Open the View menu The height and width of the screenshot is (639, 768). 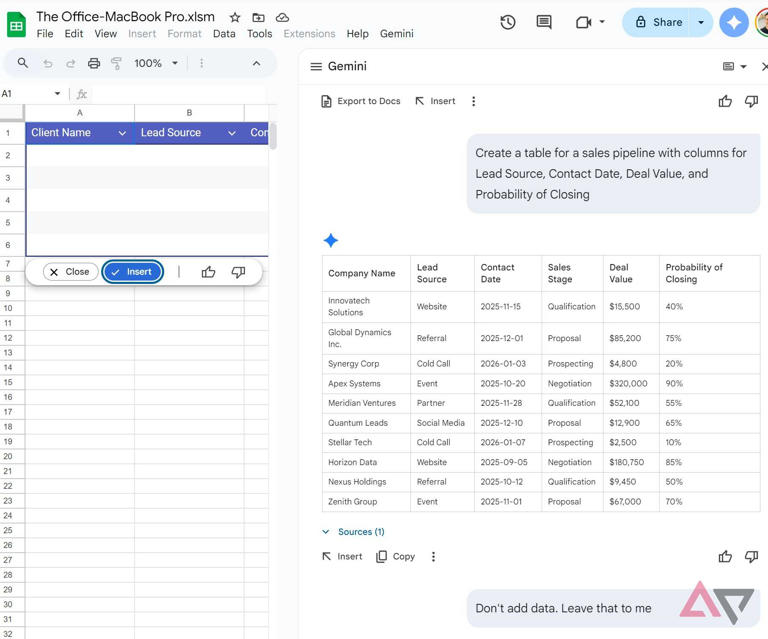(x=105, y=34)
